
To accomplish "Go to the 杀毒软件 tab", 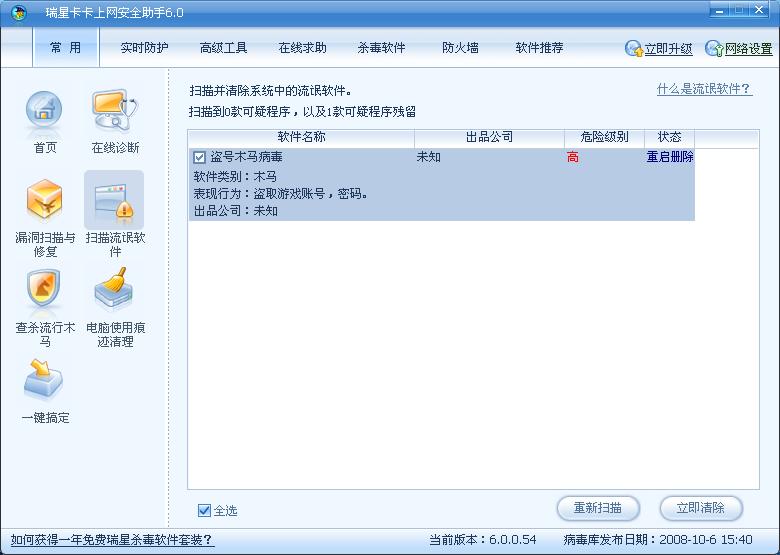I will [382, 48].
